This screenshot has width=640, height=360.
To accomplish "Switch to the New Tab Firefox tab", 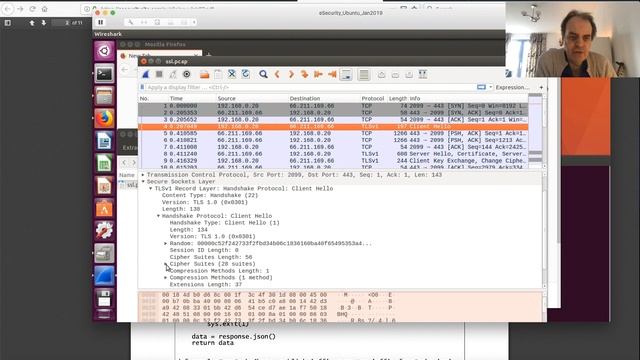I will point(159,56).
